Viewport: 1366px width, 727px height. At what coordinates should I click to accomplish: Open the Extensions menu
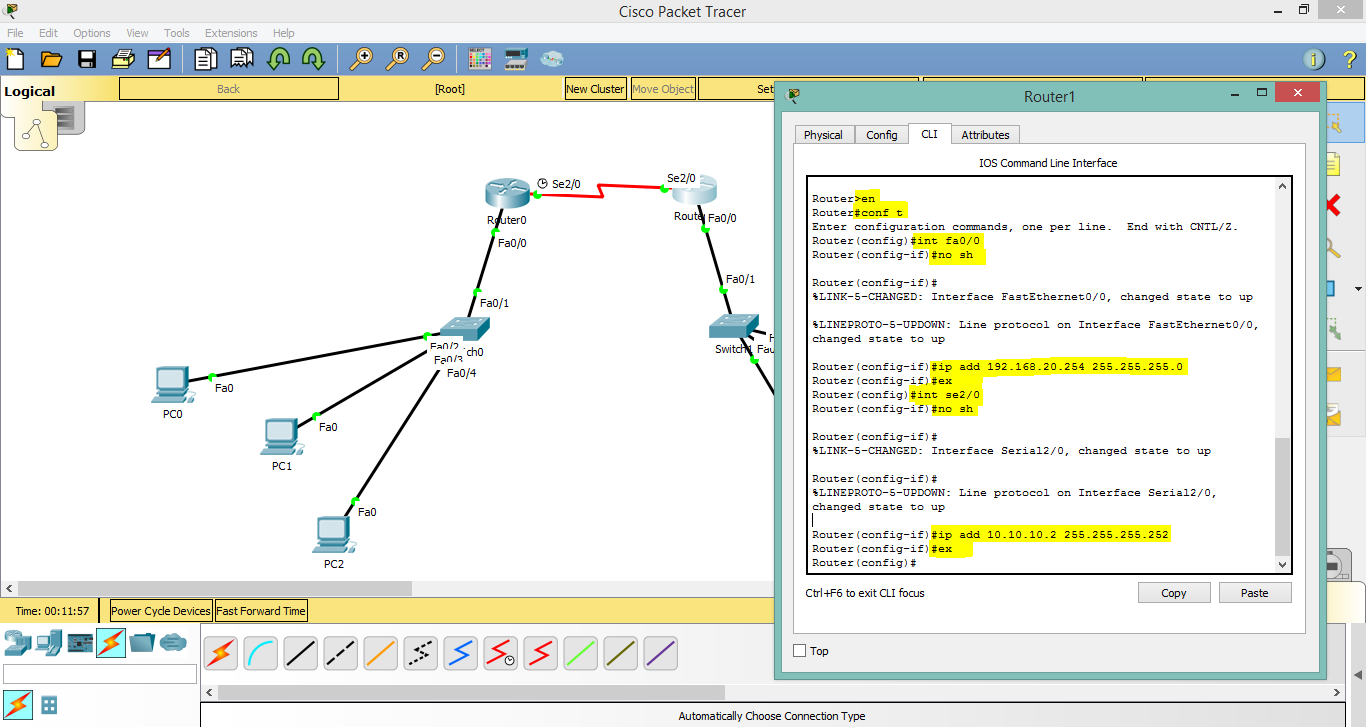click(231, 32)
